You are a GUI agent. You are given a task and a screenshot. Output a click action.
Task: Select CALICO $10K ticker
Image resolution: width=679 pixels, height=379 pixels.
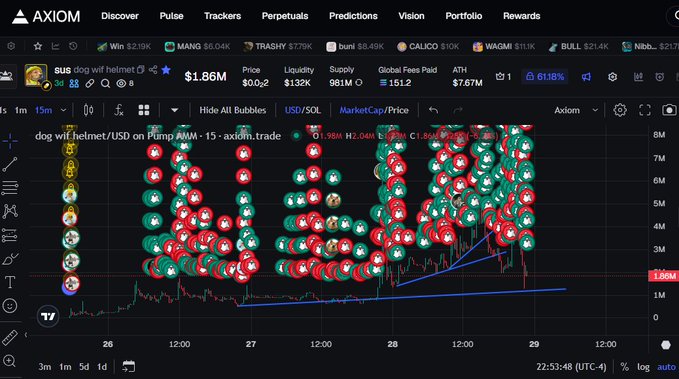click(x=428, y=46)
